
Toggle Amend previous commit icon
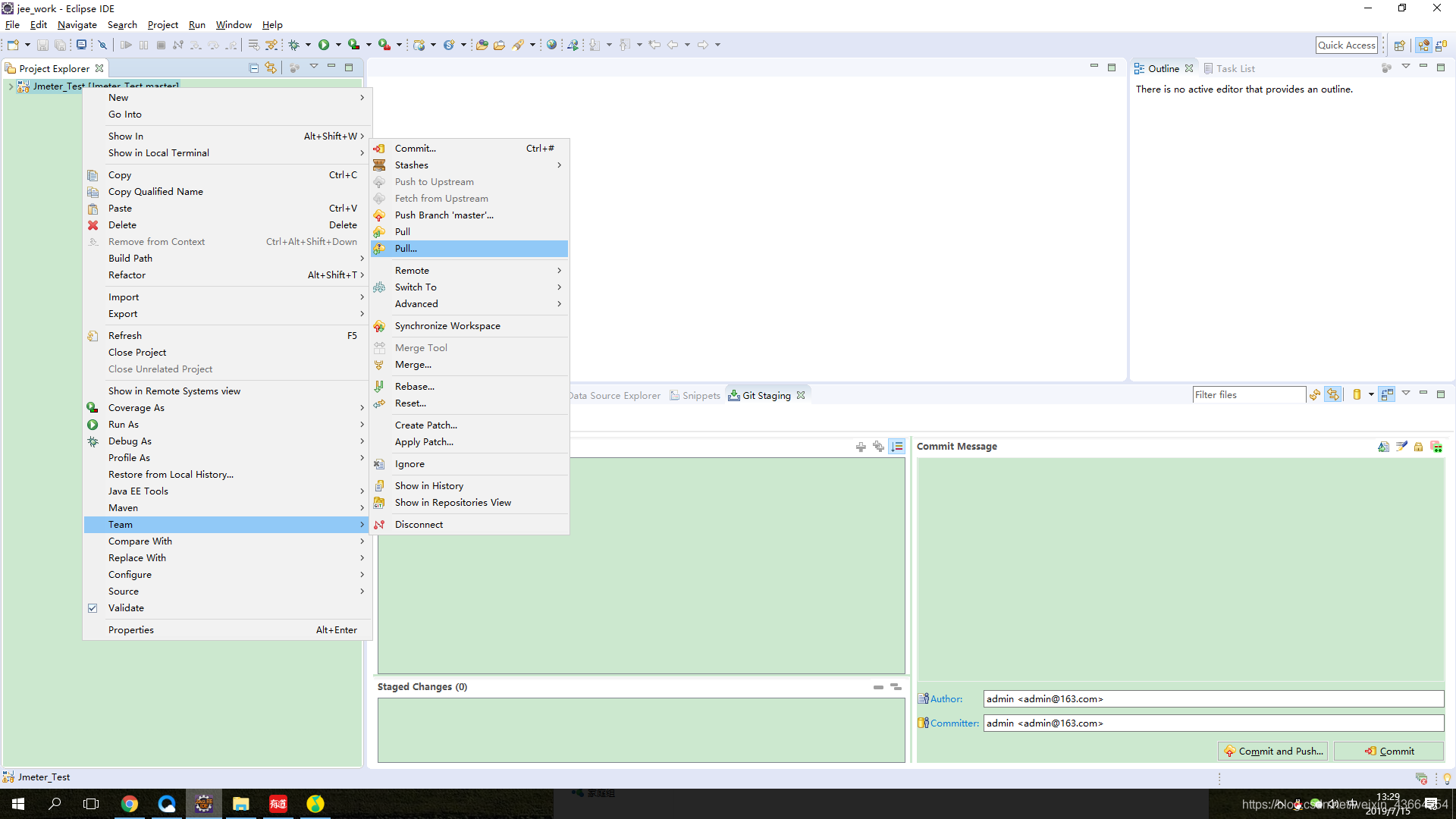pos(1384,447)
